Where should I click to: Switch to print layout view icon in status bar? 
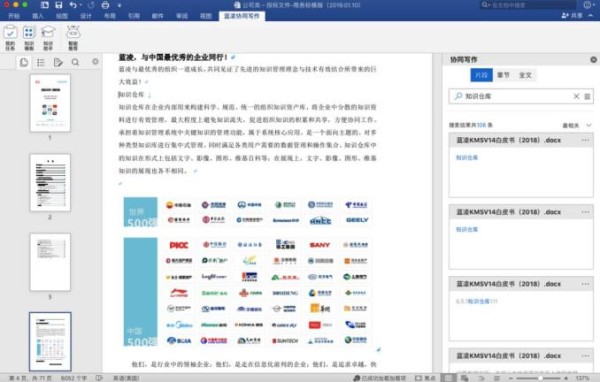(x=448, y=378)
